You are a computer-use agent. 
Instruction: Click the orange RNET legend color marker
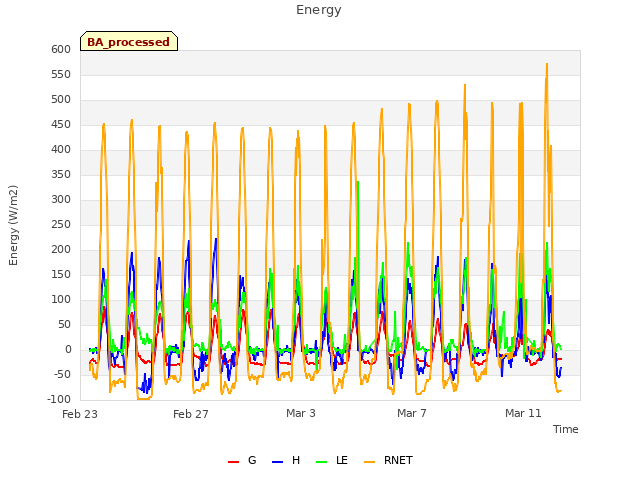tap(369, 462)
